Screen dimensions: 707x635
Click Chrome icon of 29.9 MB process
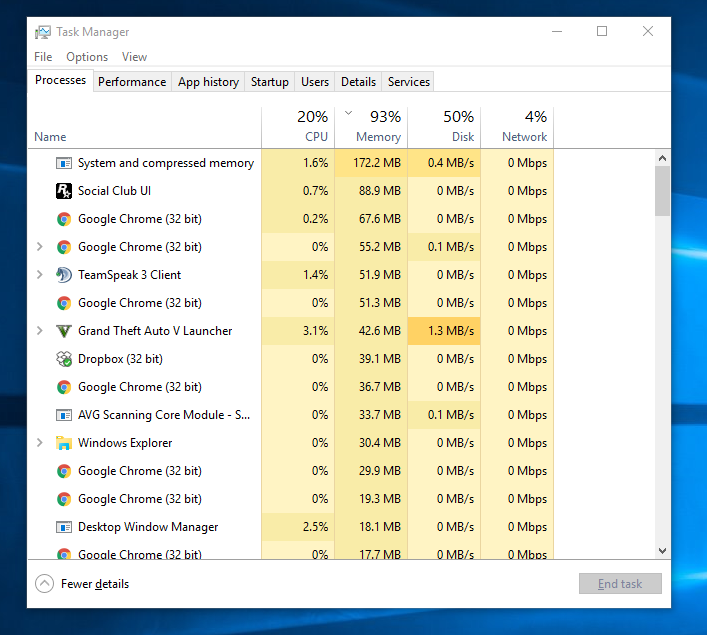[64, 471]
